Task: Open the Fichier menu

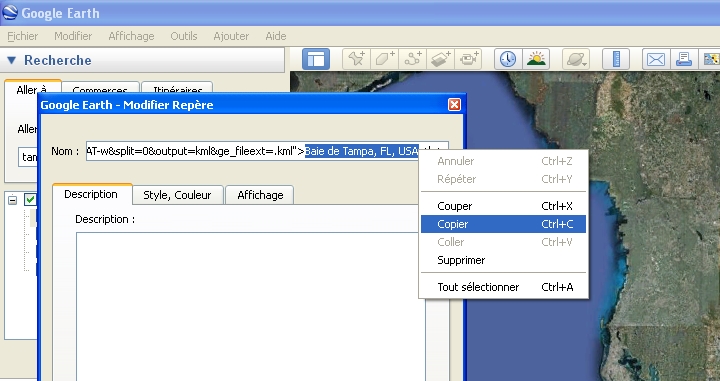Action: tap(22, 36)
